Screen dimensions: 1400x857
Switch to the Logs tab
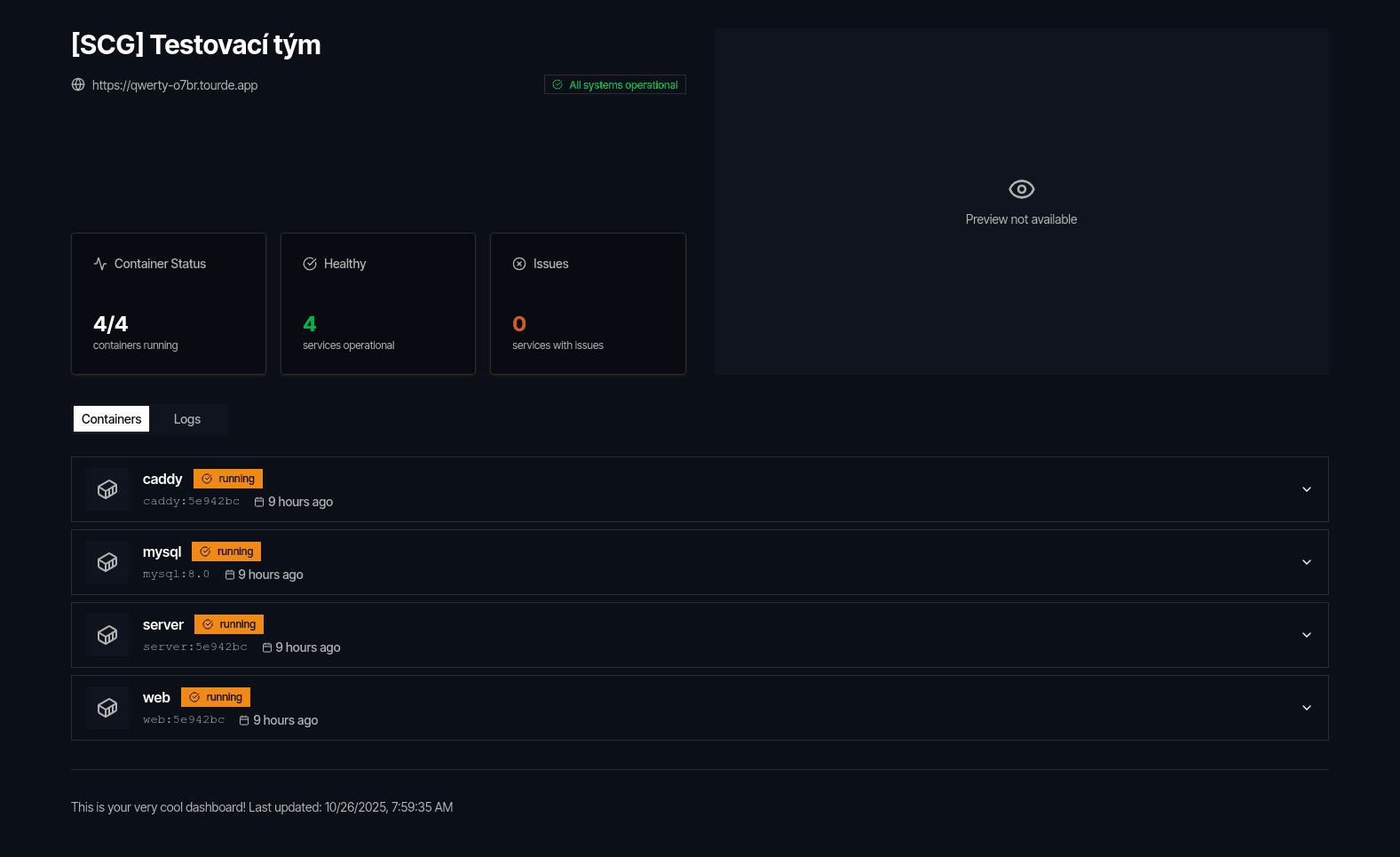click(x=186, y=419)
